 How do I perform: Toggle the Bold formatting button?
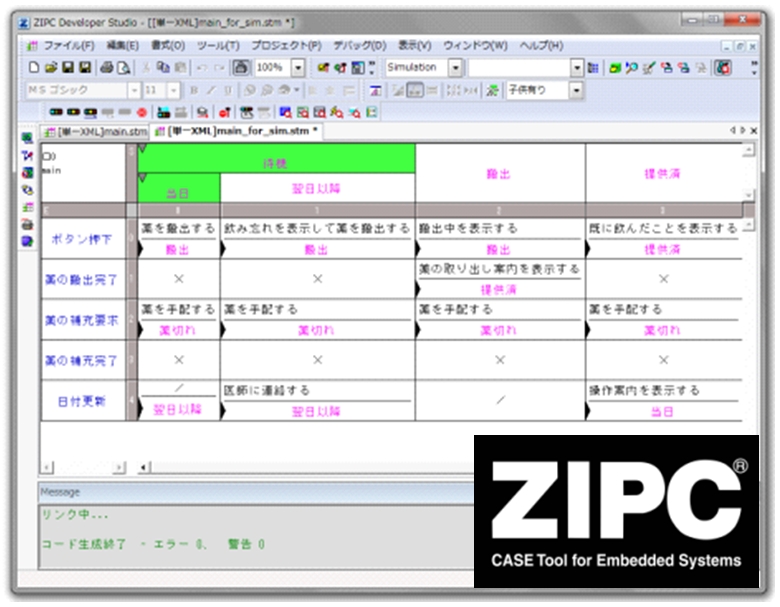point(194,91)
